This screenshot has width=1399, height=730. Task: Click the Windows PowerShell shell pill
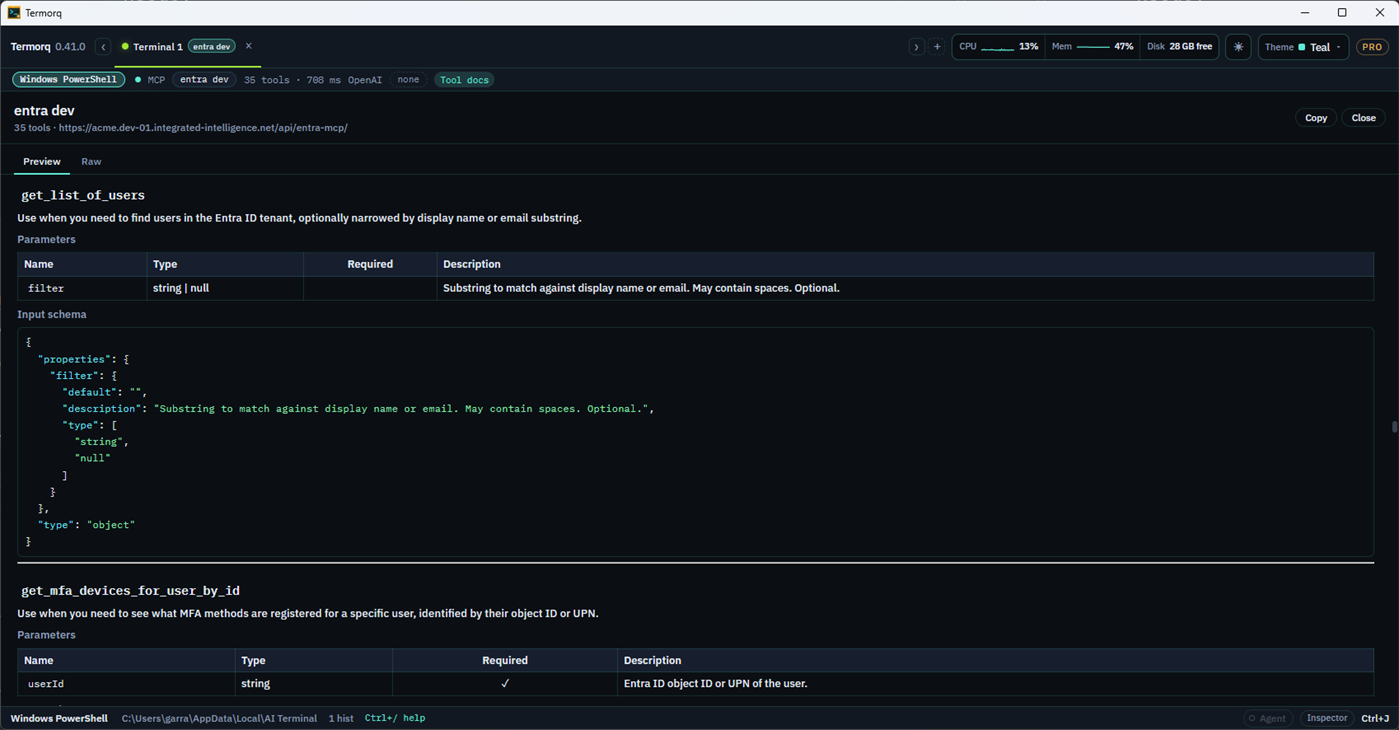(x=68, y=80)
